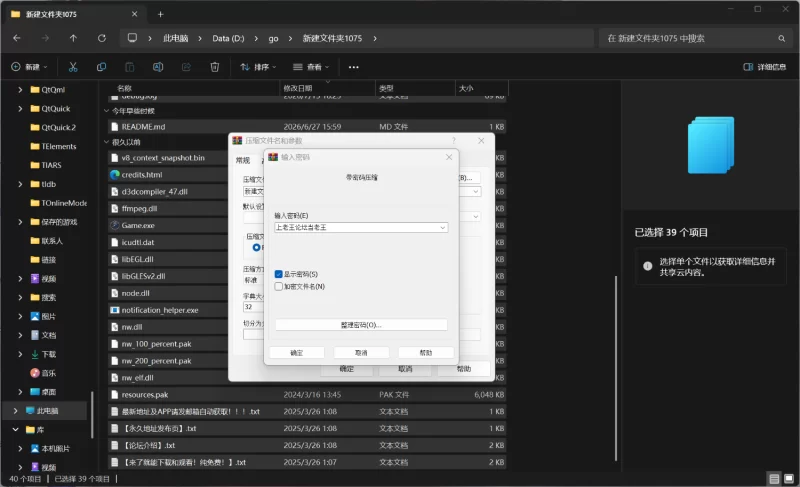Screen dimensions: 800x487
Task: Open the 保存的游戏 folder in sidebar
Action: [x=59, y=222]
